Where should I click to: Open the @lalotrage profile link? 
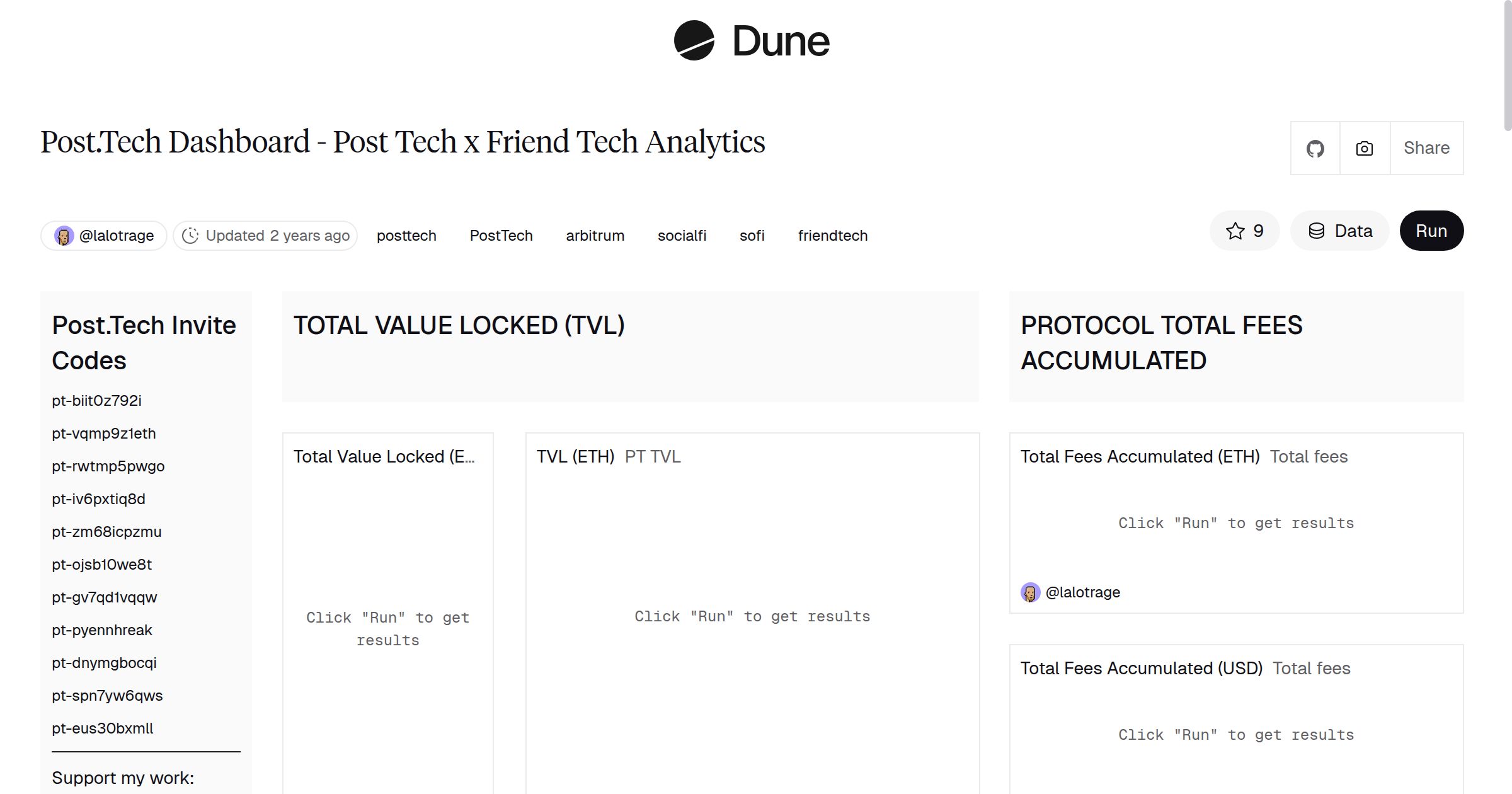point(117,235)
